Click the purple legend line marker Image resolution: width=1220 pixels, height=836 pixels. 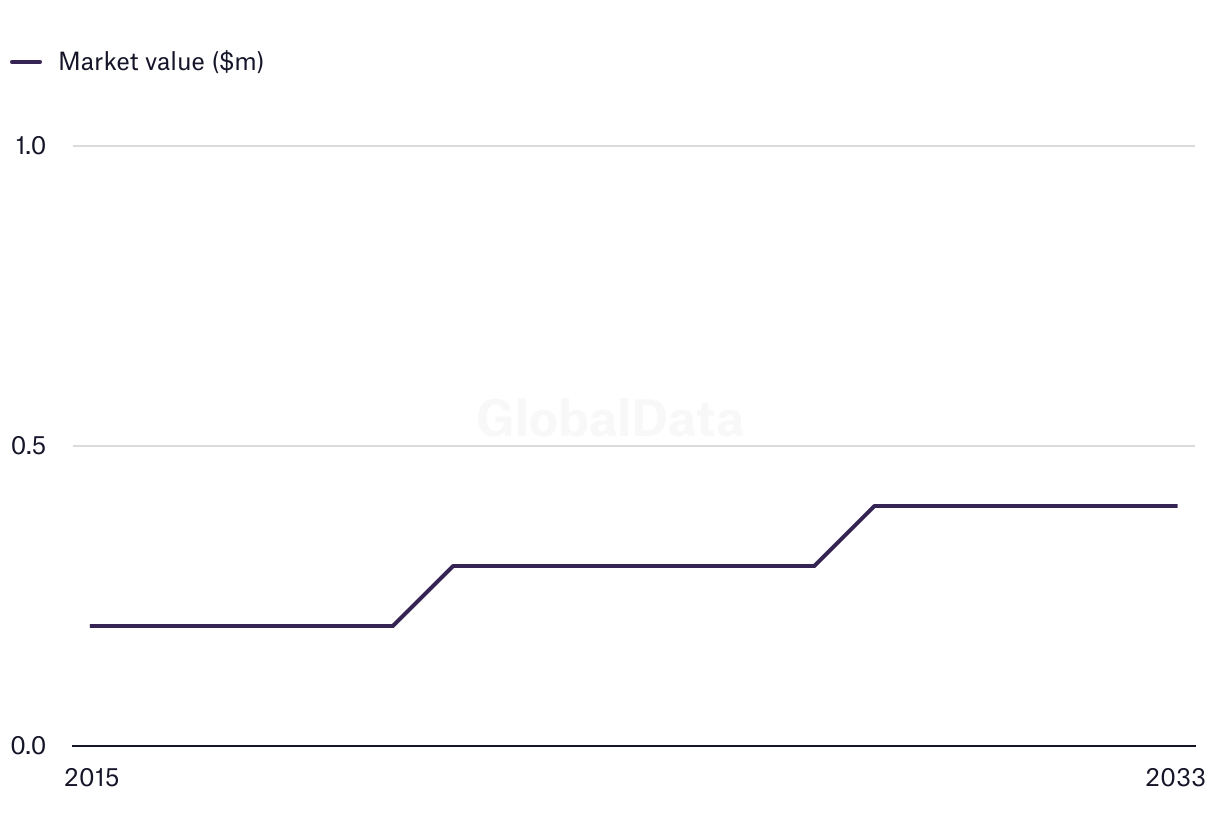[x=26, y=62]
